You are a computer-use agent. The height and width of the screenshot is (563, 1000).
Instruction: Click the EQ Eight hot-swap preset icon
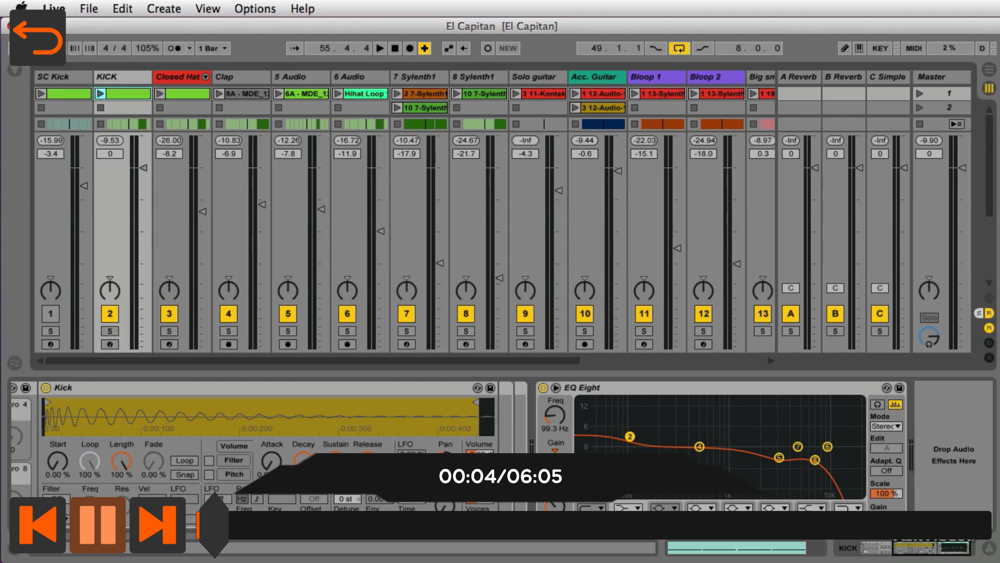(x=886, y=388)
